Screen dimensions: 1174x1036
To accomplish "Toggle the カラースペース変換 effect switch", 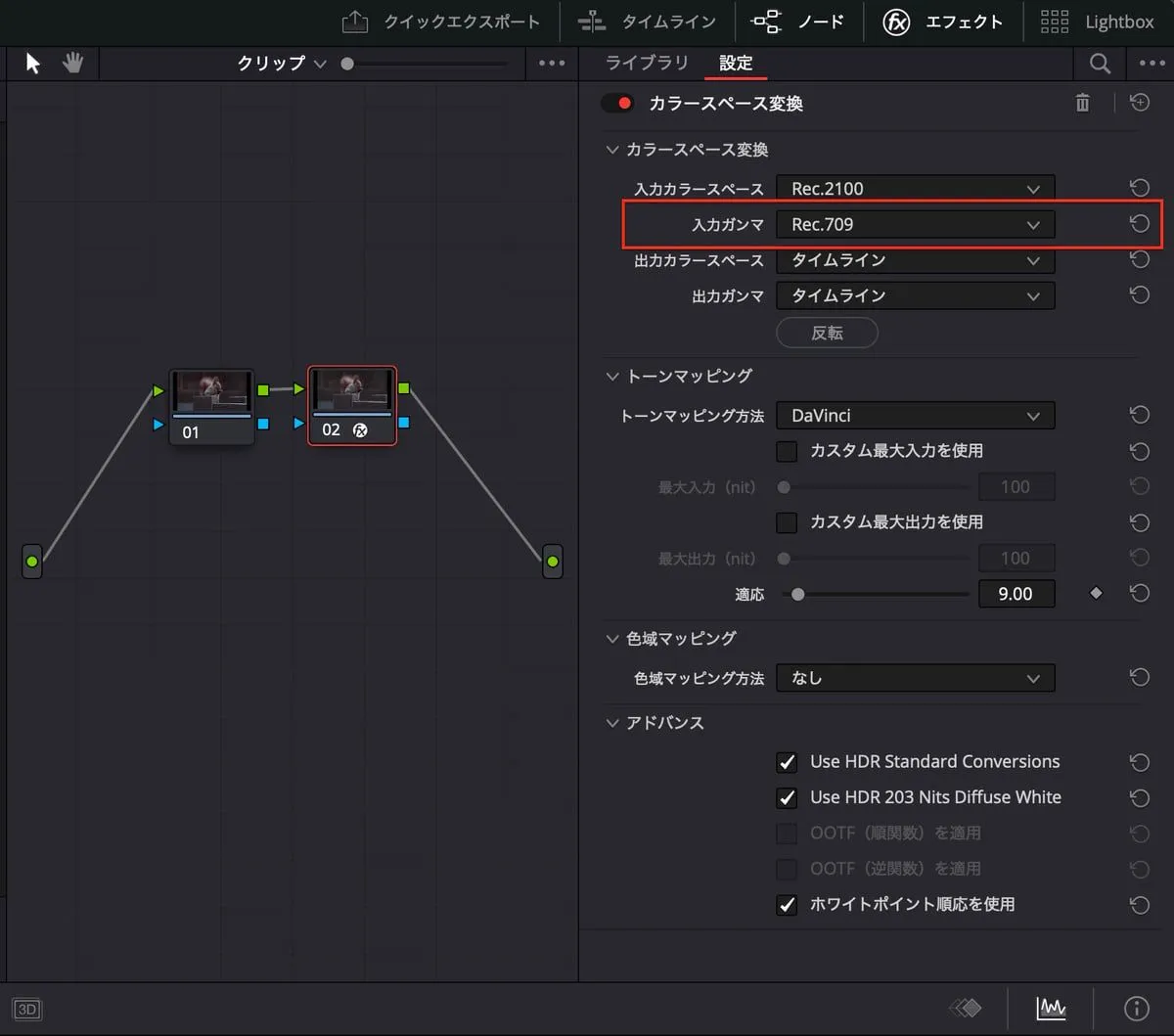I will click(617, 103).
